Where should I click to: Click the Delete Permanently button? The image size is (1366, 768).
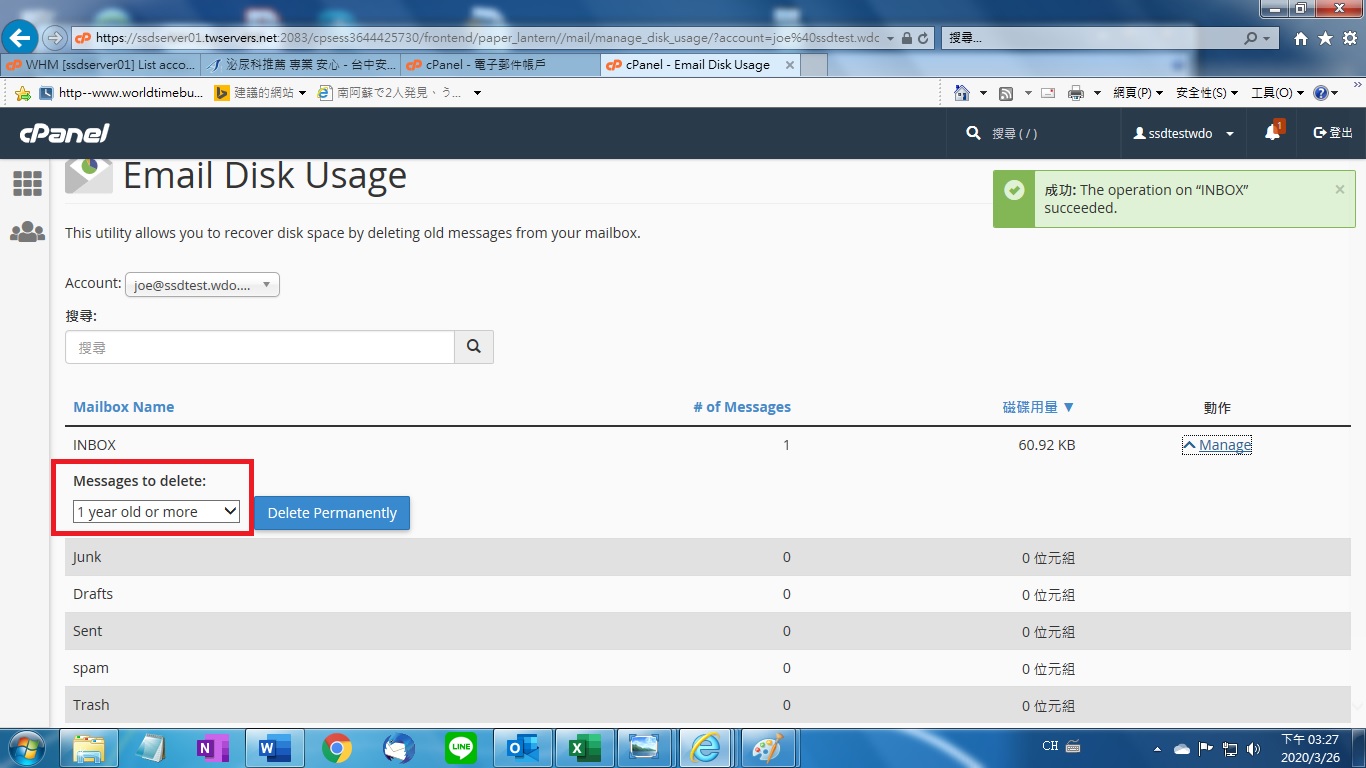(x=332, y=513)
